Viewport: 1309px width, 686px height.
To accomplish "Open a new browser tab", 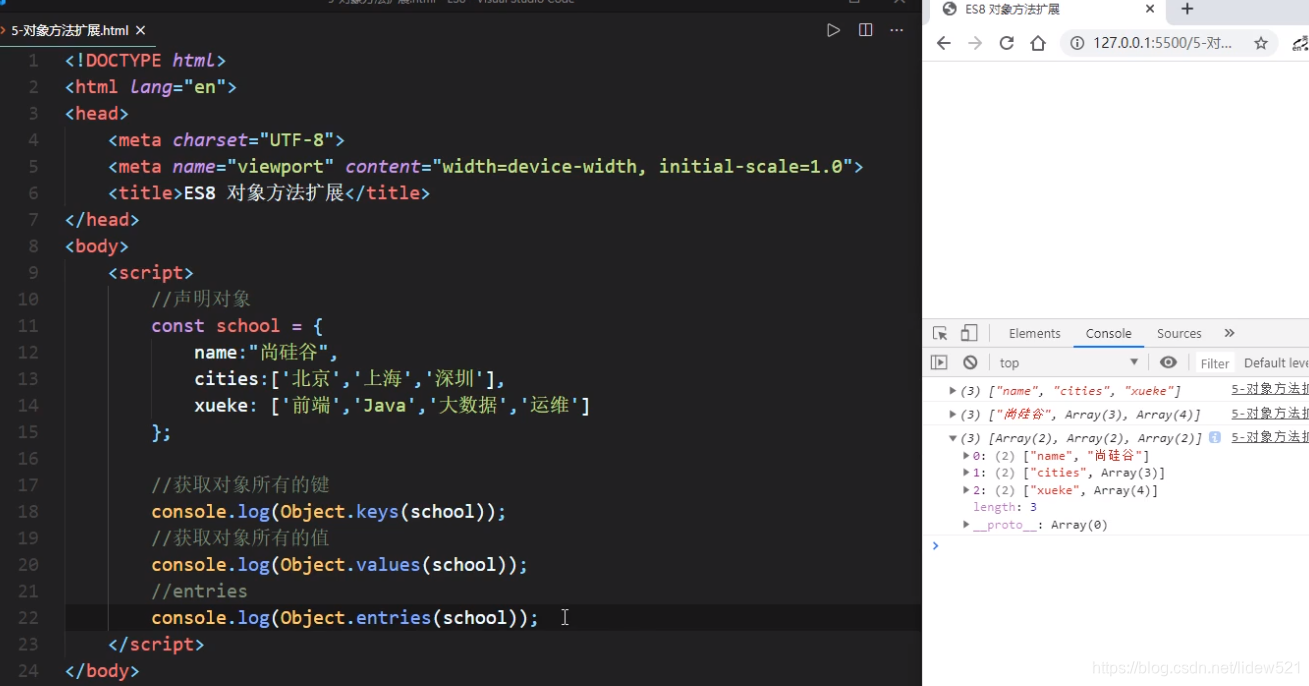I will (1187, 9).
